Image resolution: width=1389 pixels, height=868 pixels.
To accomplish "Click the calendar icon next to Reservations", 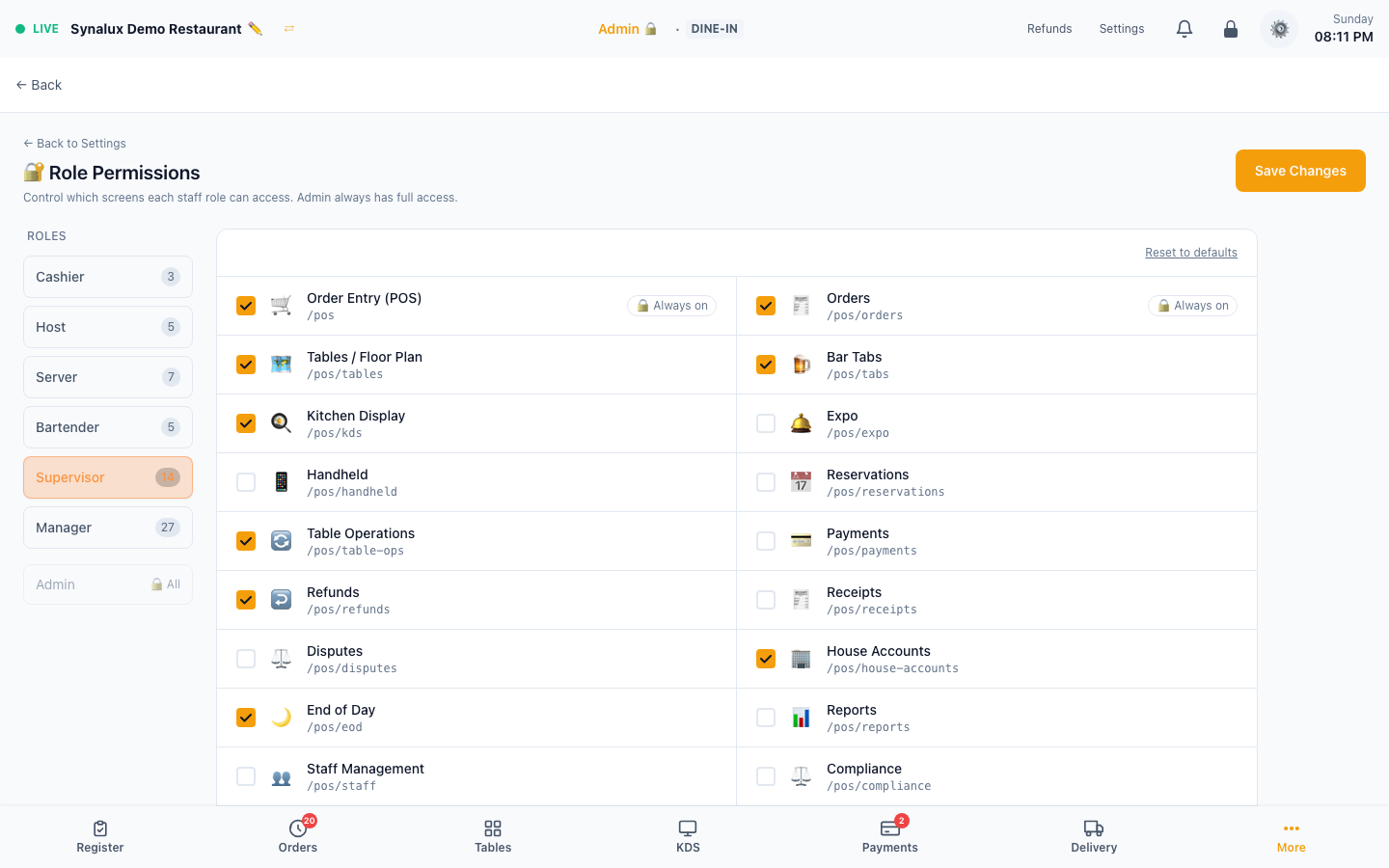I will click(x=801, y=482).
